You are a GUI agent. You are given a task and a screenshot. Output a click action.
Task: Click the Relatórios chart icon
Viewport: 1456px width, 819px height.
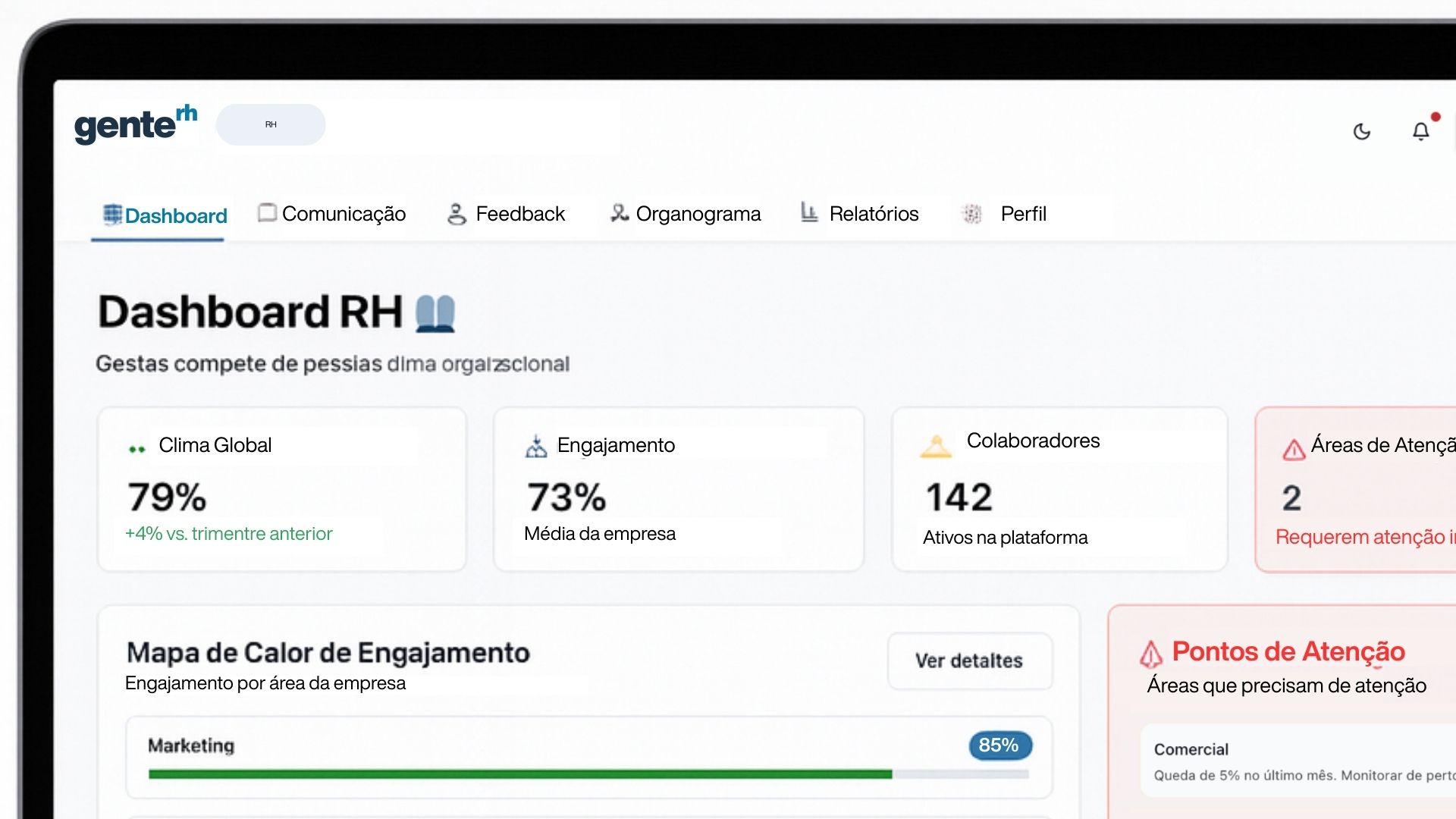809,212
